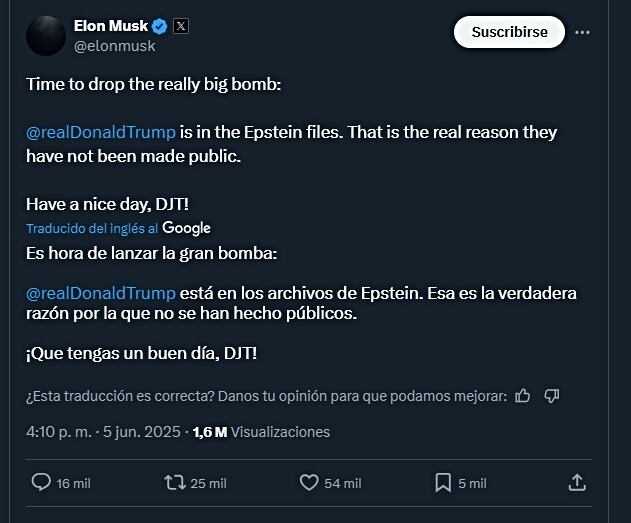Click the X affiliation badge icon
The image size is (631, 523).
(x=181, y=26)
